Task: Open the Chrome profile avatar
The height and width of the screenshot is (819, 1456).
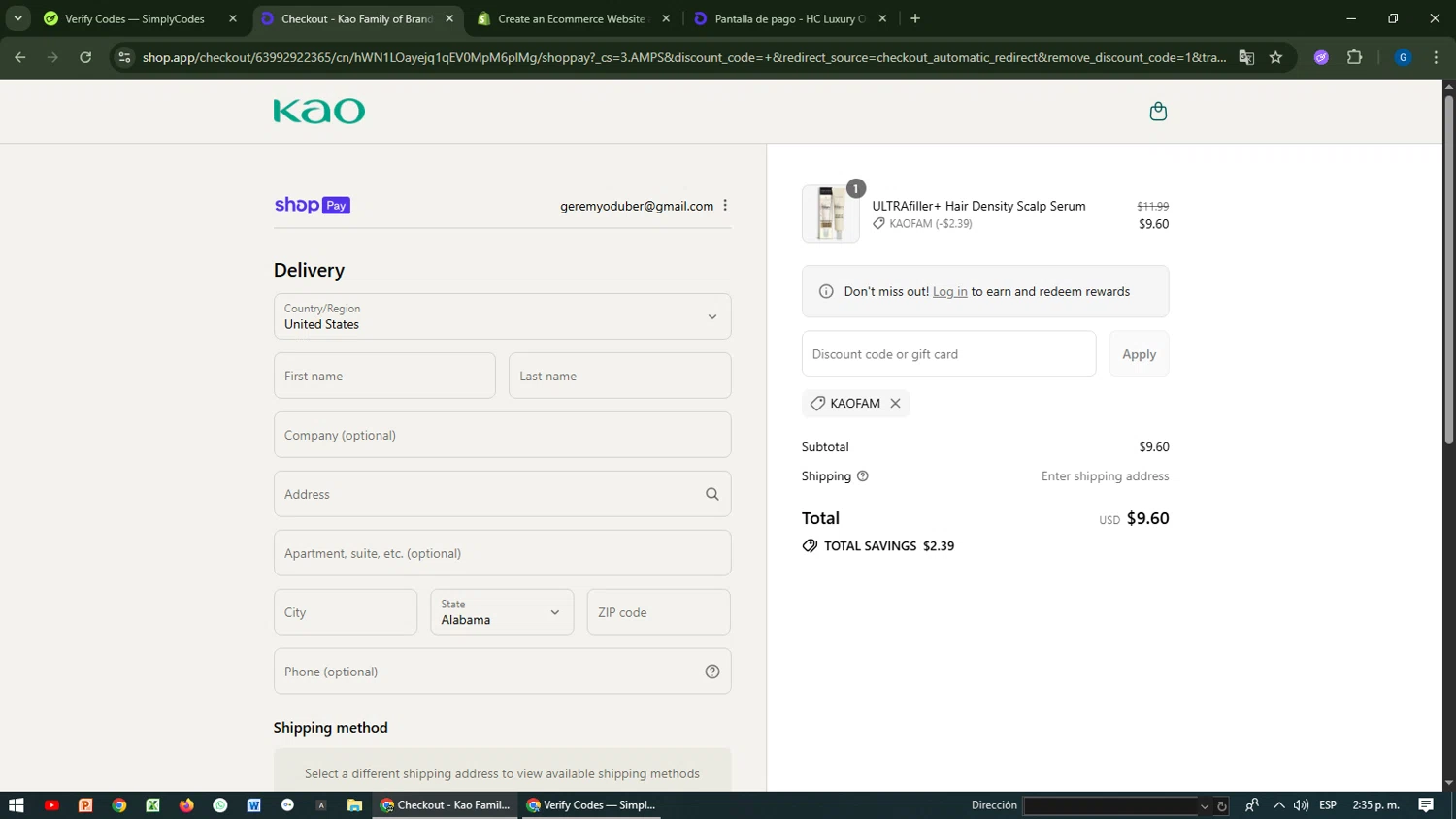Action: pyautogui.click(x=1403, y=57)
